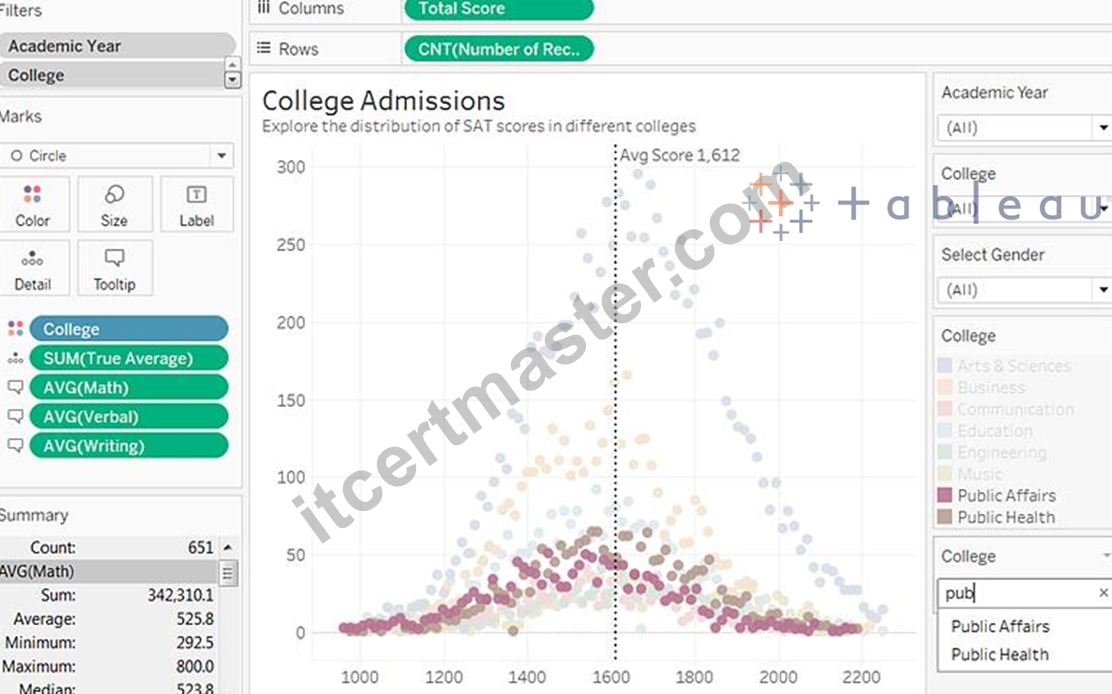Click the Public Affairs legend color swatch
The height and width of the screenshot is (694, 1112).
(945, 496)
